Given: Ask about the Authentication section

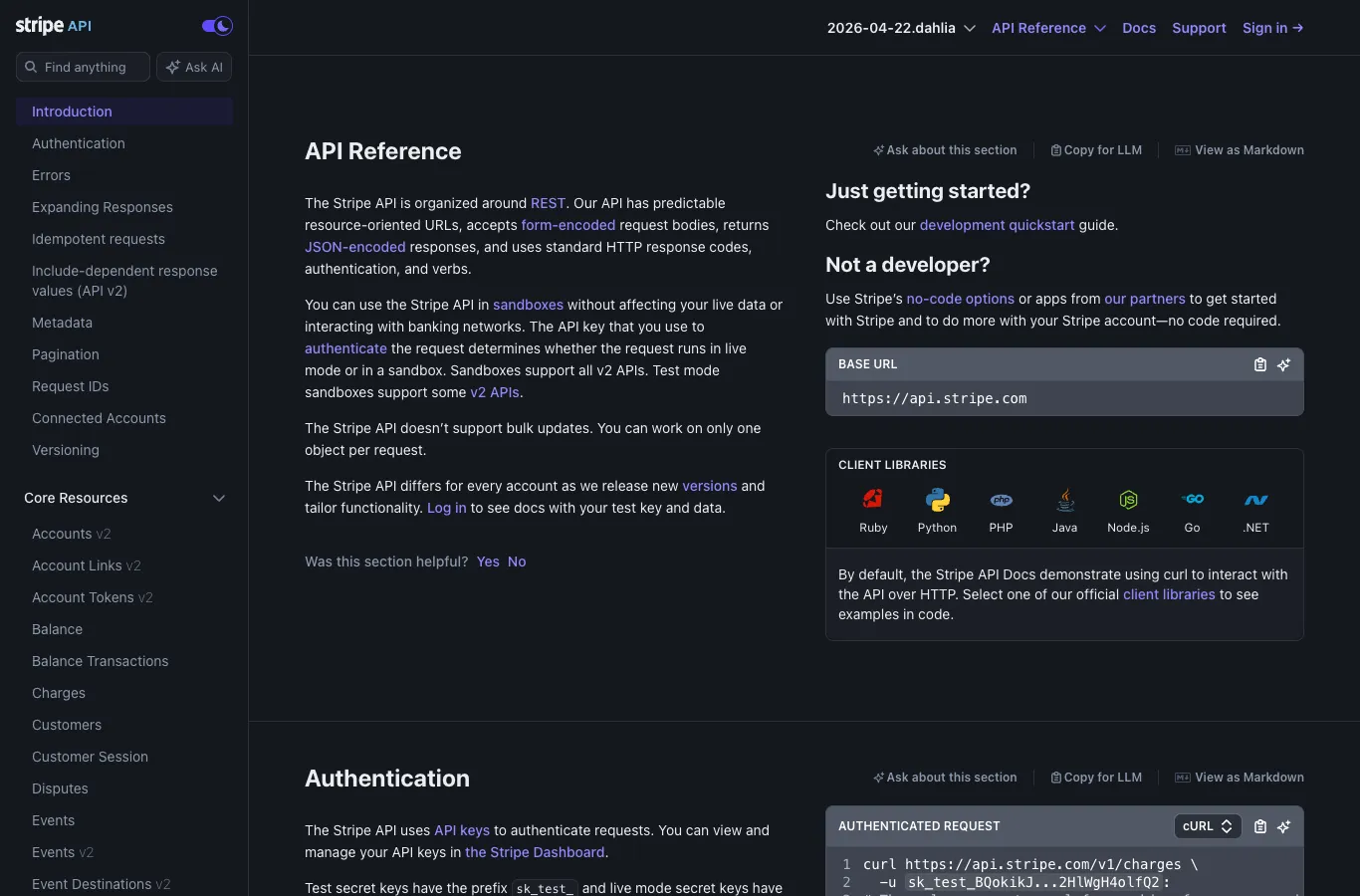Looking at the screenshot, I should pyautogui.click(x=945, y=778).
